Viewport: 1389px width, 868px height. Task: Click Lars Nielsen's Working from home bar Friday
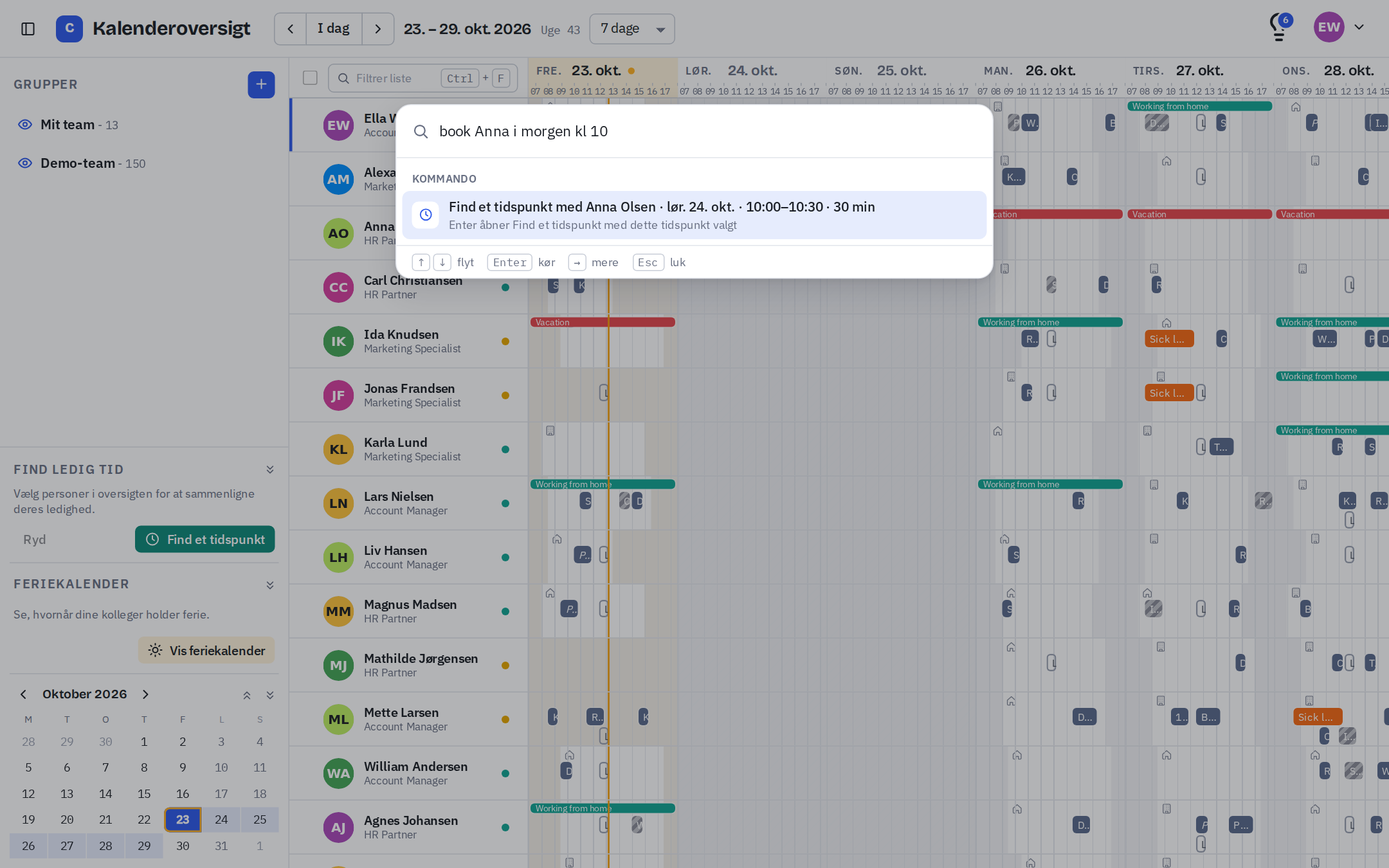pyautogui.click(x=603, y=484)
